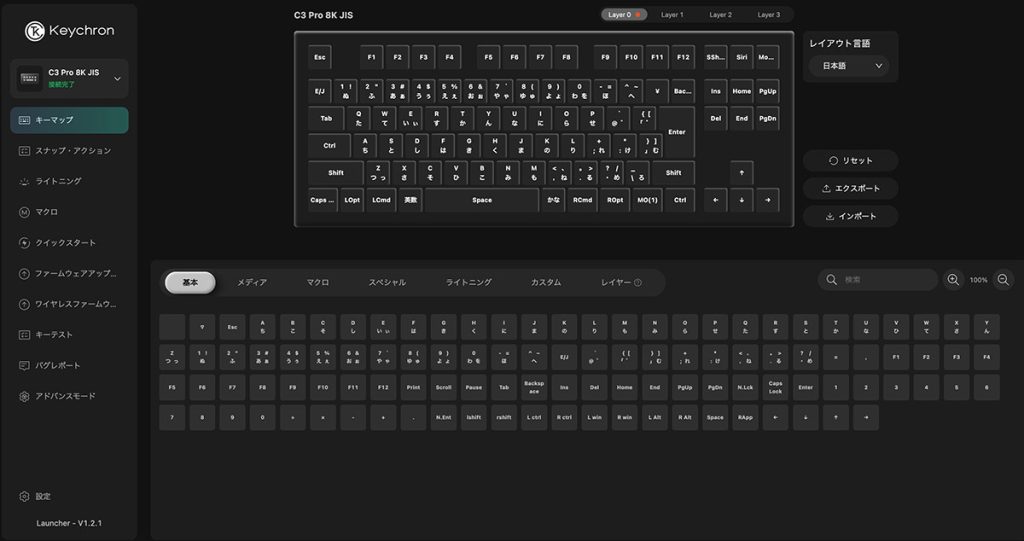Screen dimensions: 1024x541
Task: Open 設定 settings at sidebar bottom
Action: 42,496
